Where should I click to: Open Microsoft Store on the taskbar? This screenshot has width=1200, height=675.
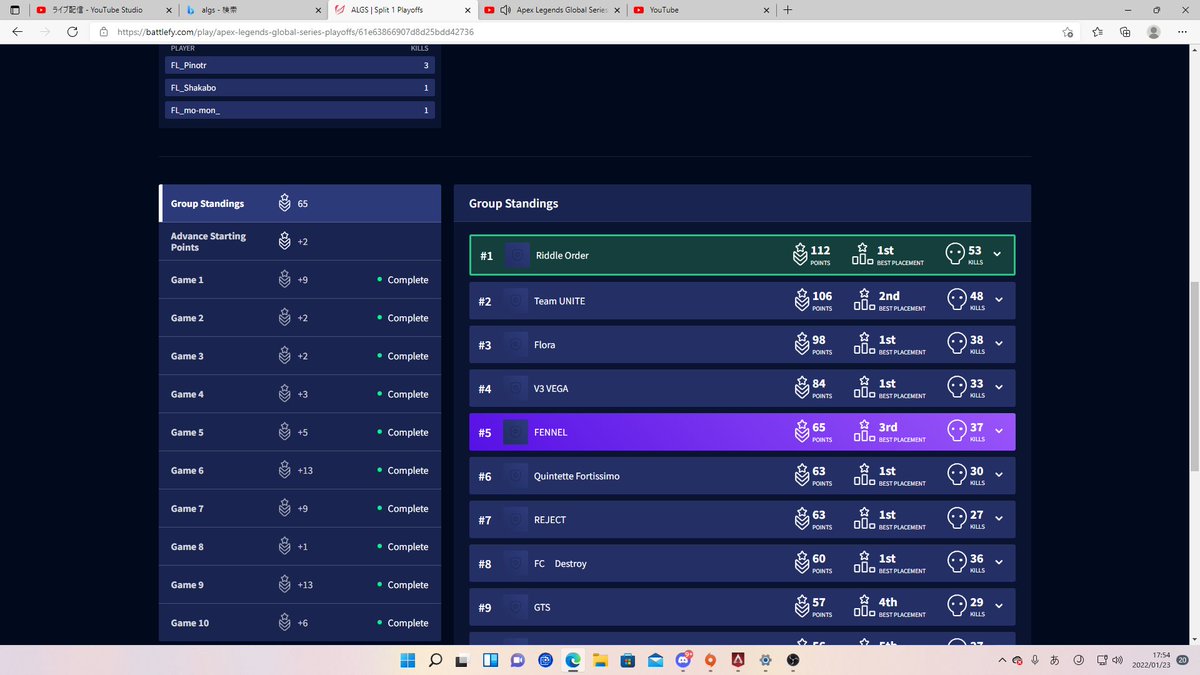pos(628,660)
